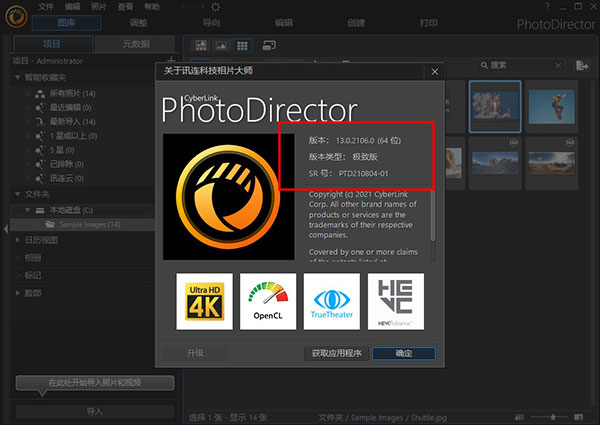
Task: Expand the 标记 section
Action: coord(18,275)
